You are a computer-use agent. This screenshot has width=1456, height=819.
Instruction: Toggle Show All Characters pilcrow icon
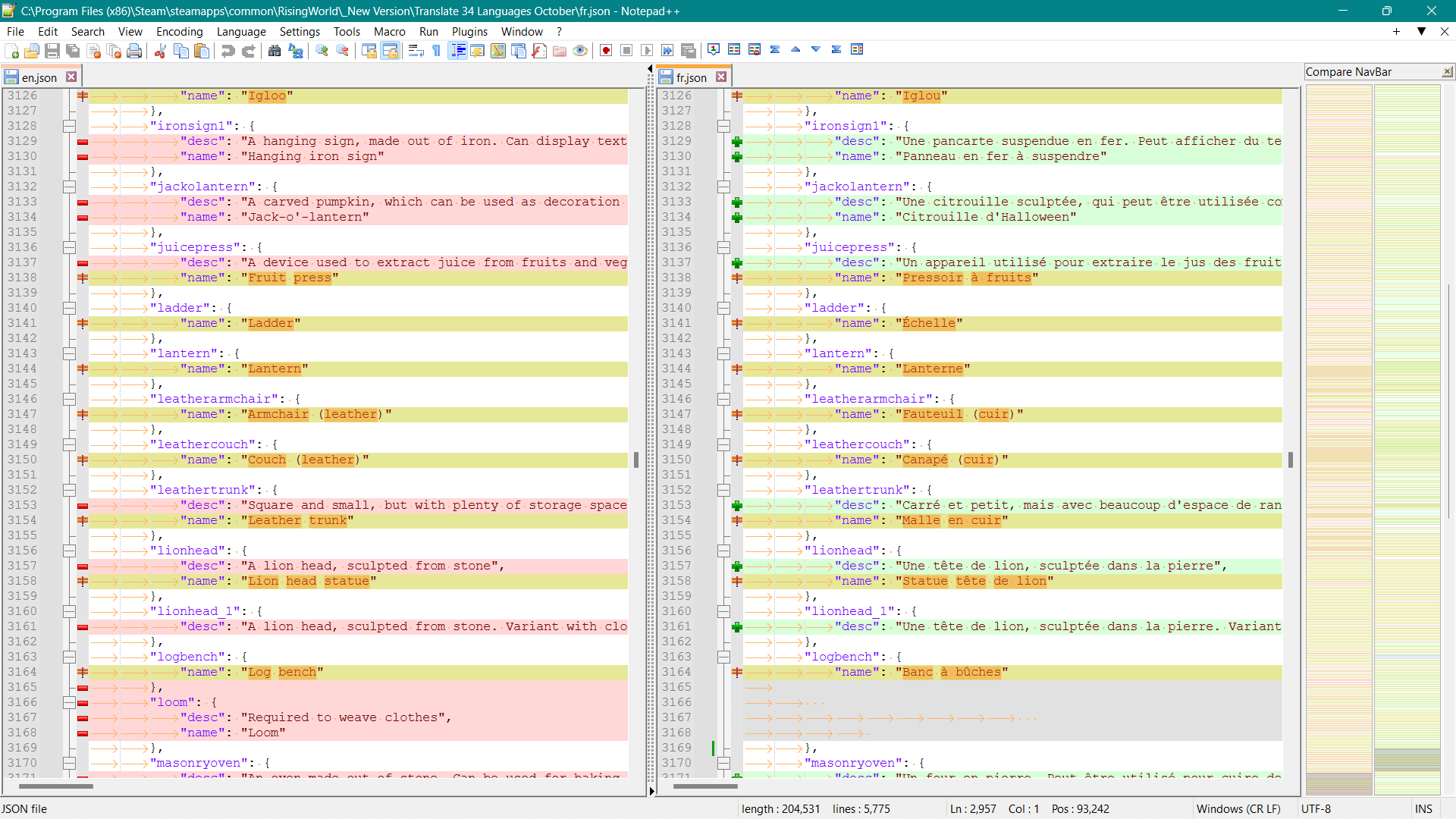[x=437, y=51]
